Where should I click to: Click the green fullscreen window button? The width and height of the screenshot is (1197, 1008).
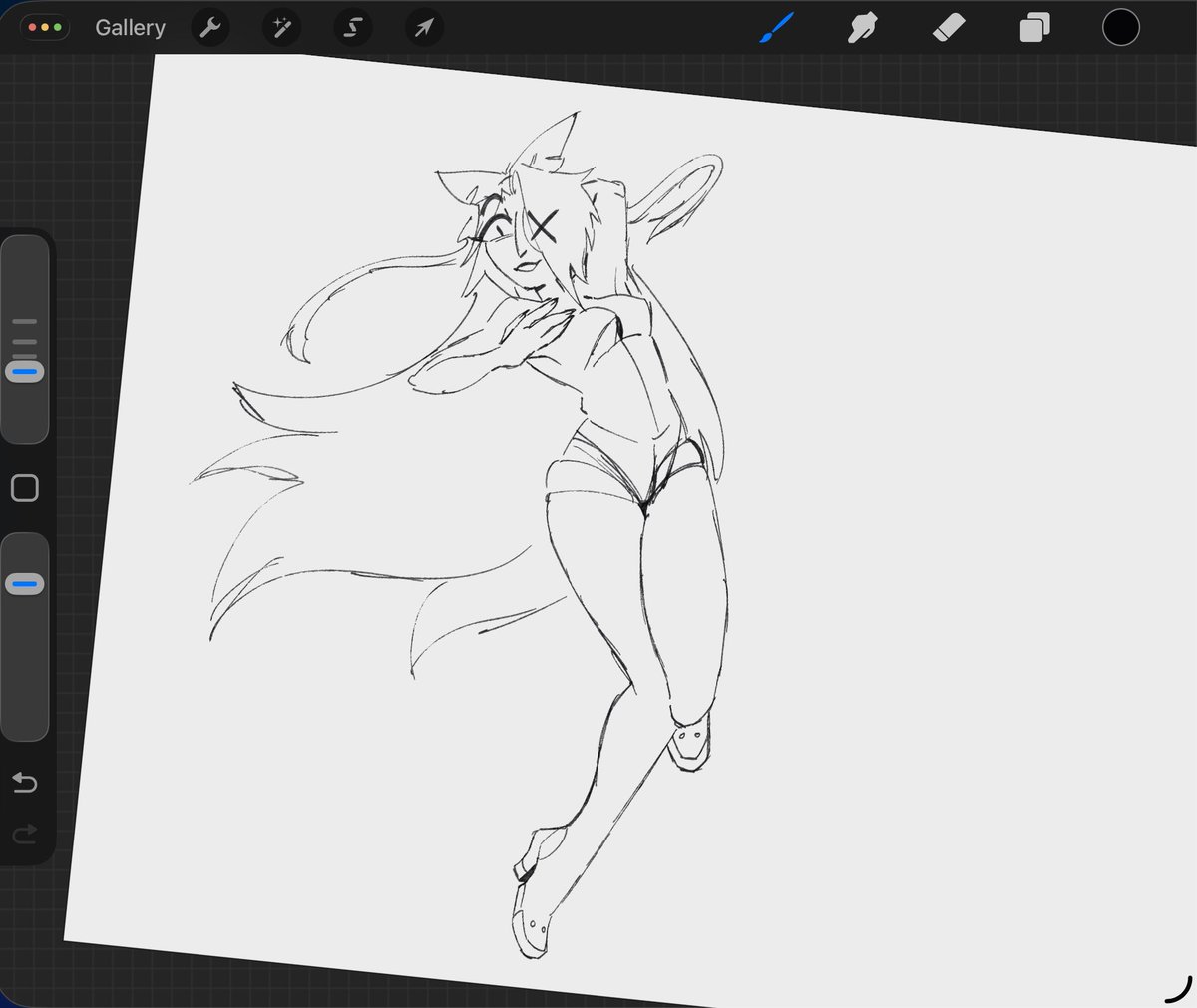point(58,28)
